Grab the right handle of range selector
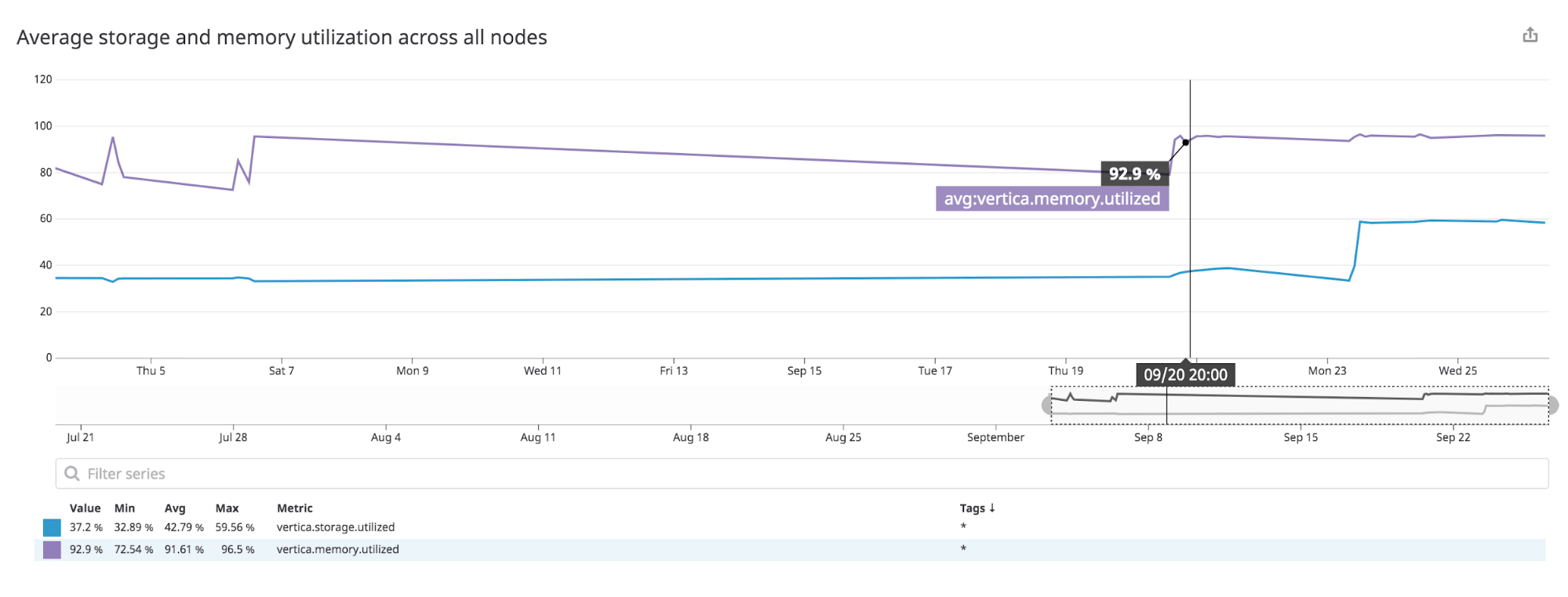 tap(1552, 406)
